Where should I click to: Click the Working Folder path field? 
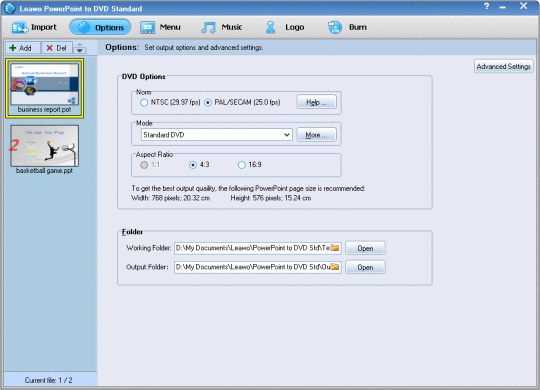258,248
